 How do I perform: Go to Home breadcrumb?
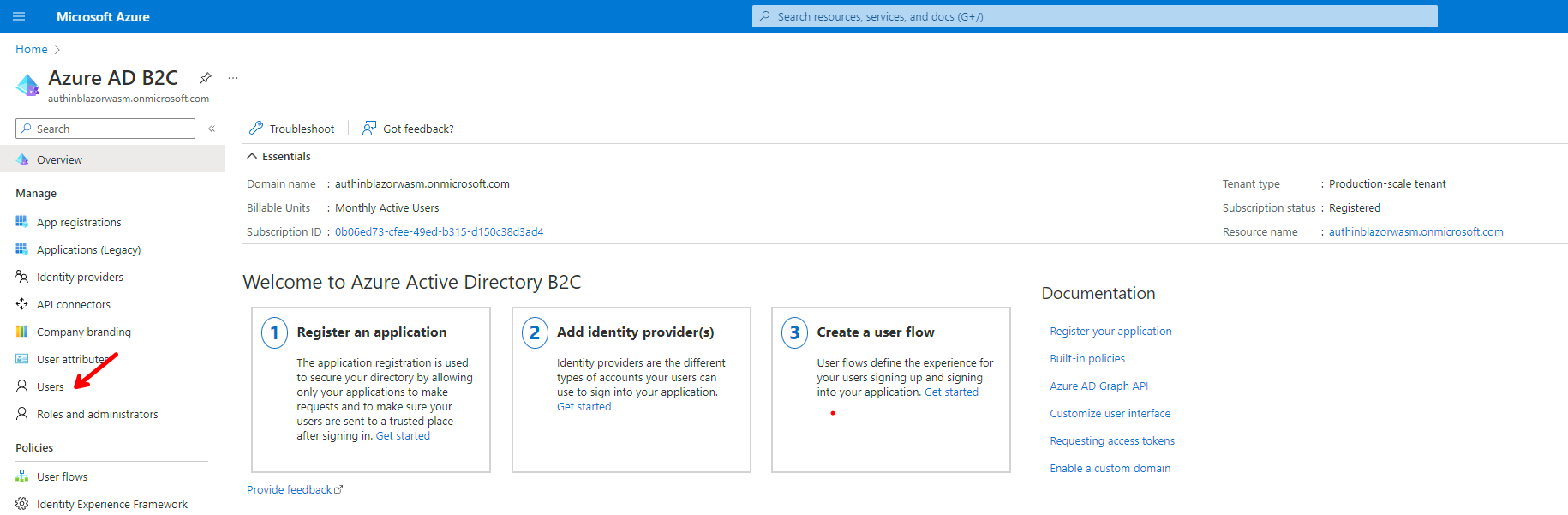click(32, 49)
